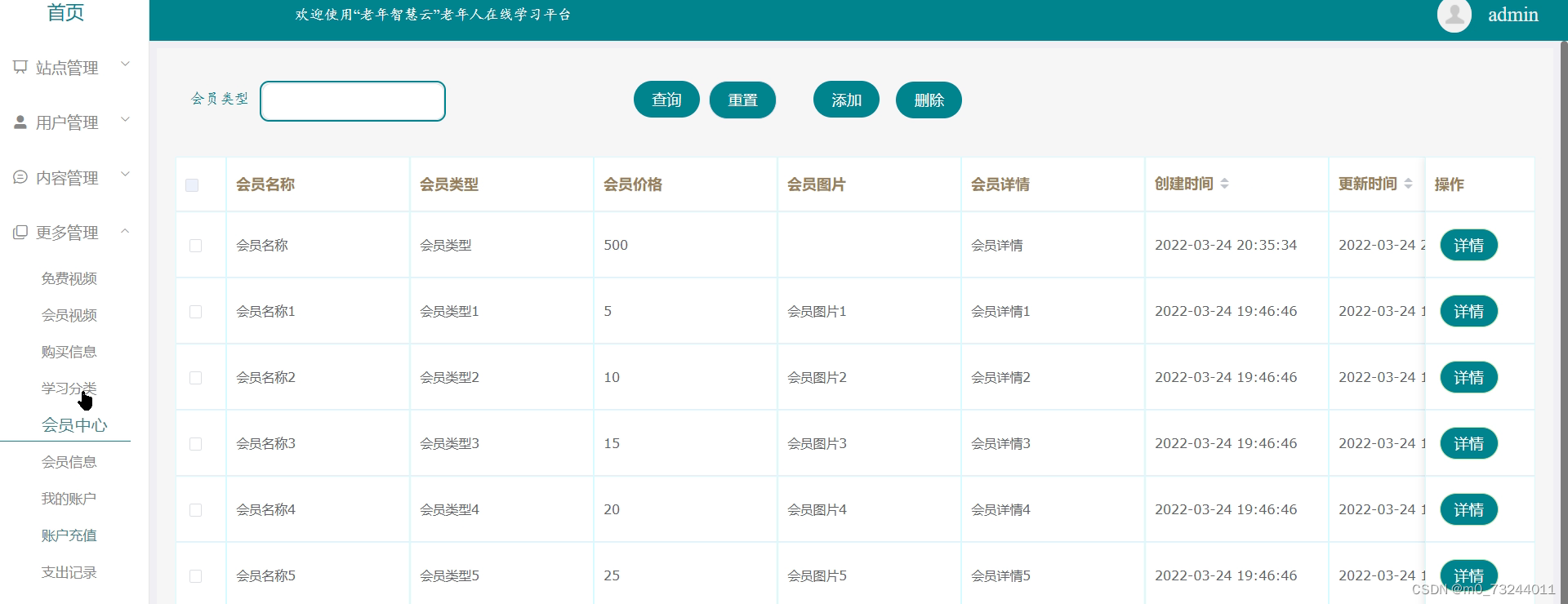Click the 用户管理 person icon
The image size is (1568, 604).
[x=20, y=122]
